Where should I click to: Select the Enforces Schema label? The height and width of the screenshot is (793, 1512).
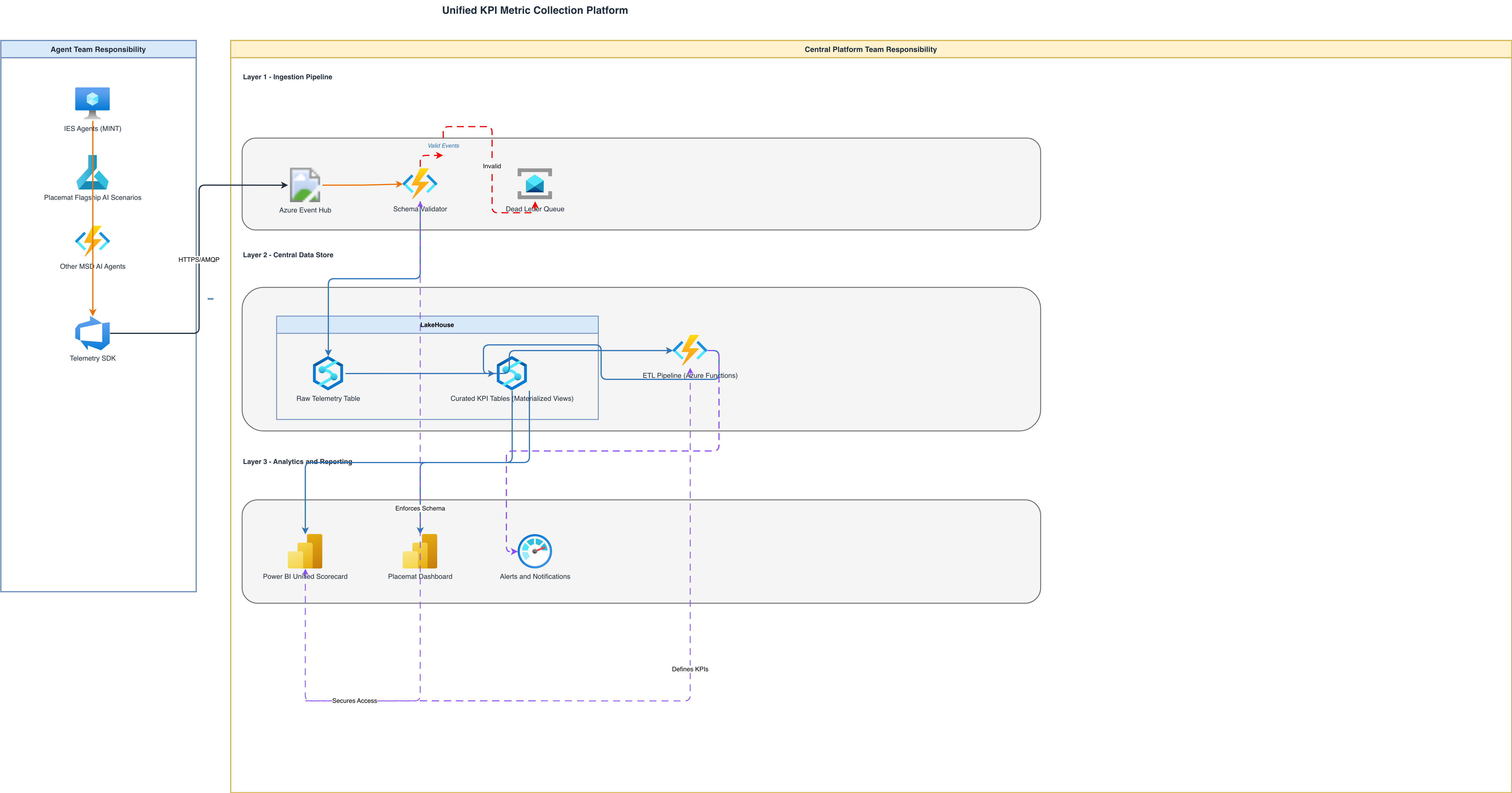(420, 508)
